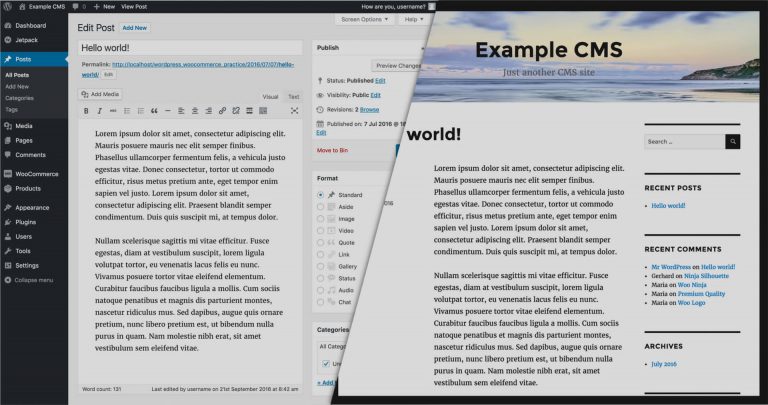Click Add Media button
768x405 pixels.
100,94
